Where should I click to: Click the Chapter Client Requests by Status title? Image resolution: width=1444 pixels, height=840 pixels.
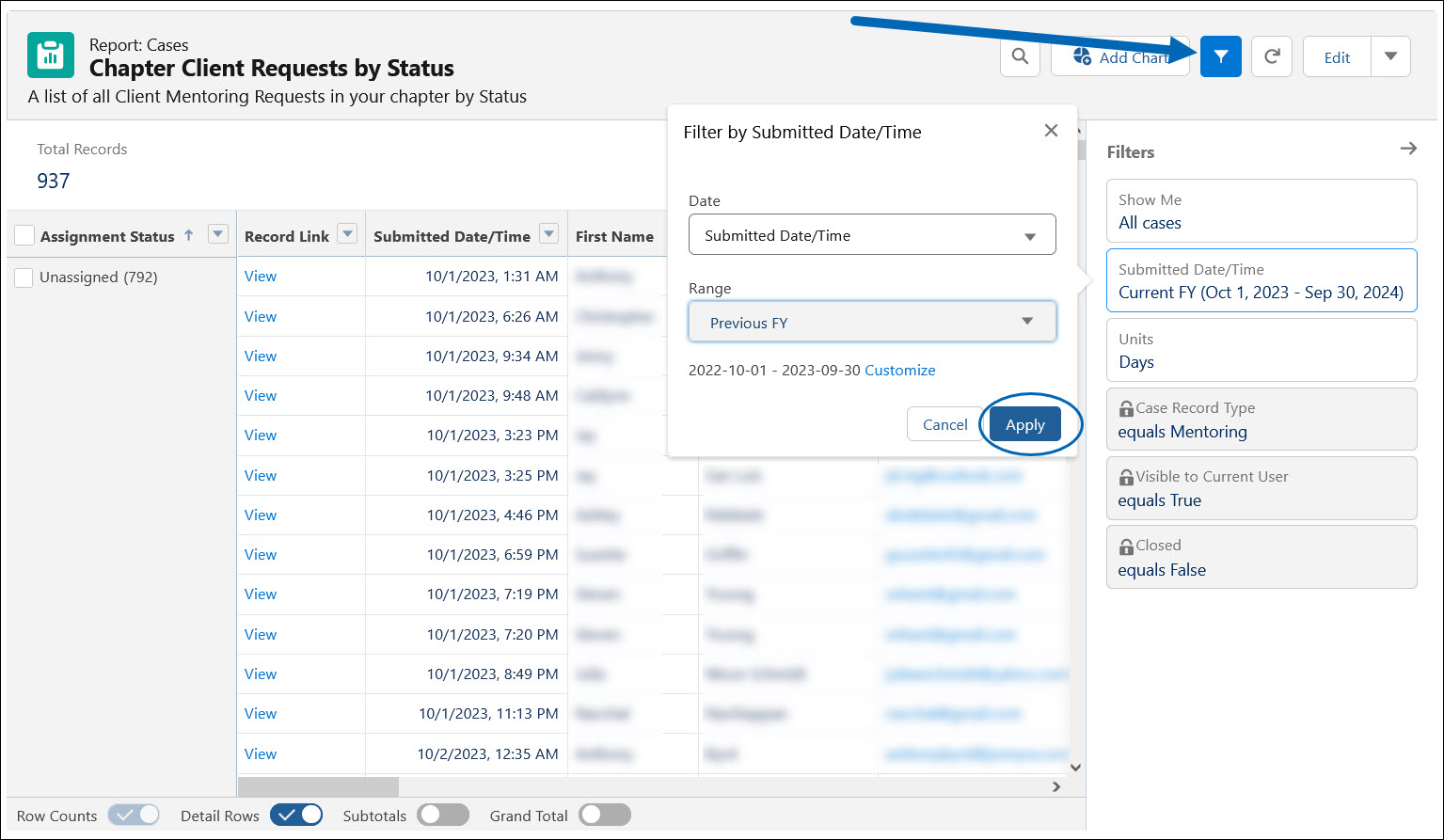[272, 68]
